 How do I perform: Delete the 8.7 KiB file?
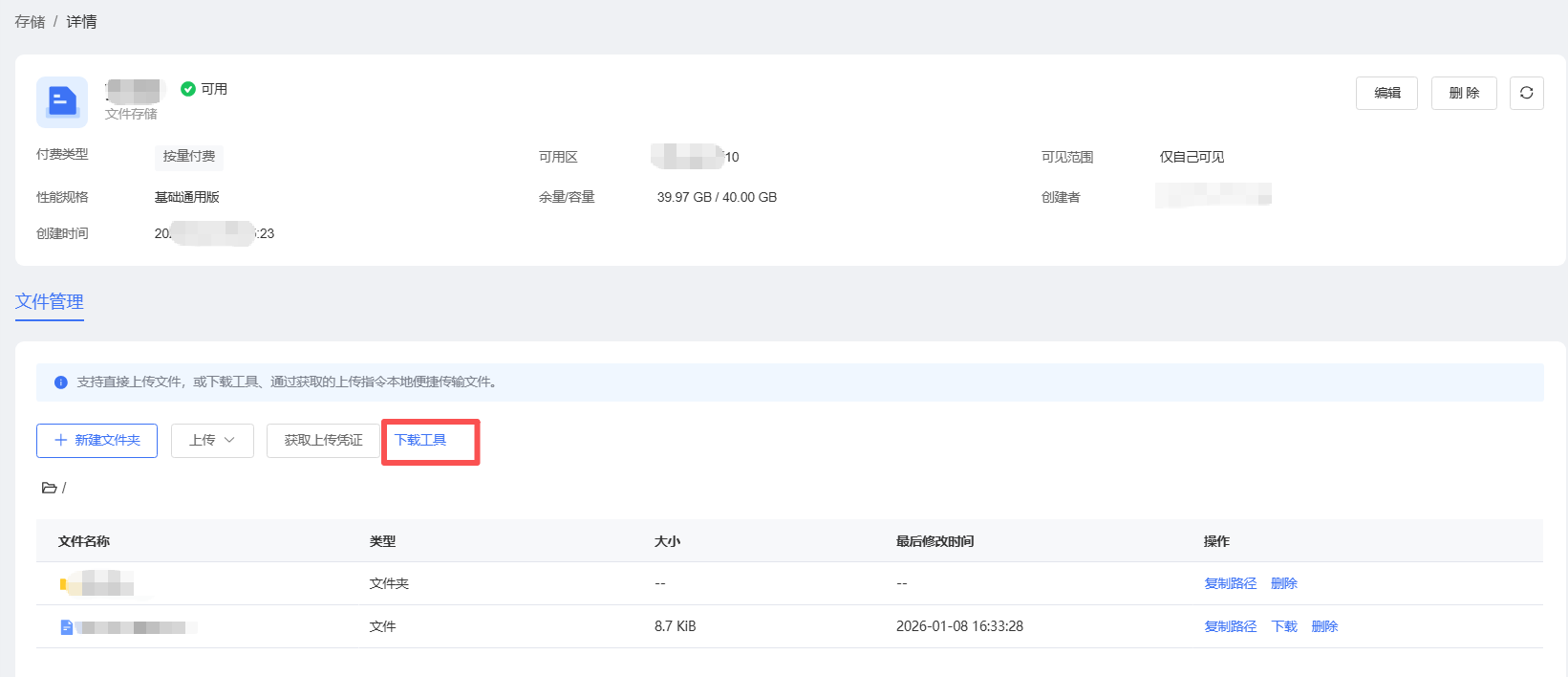click(x=1324, y=626)
